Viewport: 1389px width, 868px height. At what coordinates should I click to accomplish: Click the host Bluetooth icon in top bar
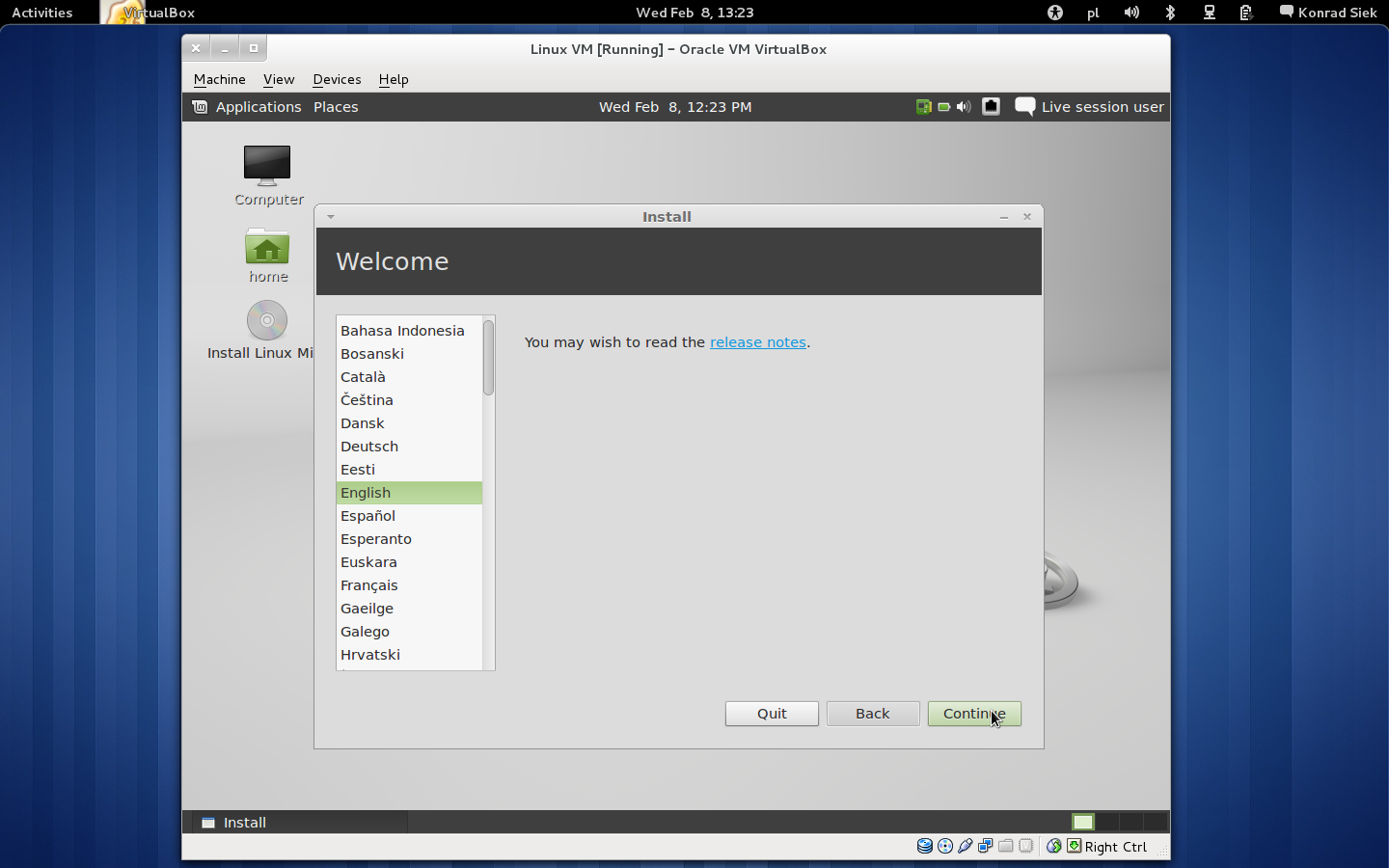coord(1170,13)
